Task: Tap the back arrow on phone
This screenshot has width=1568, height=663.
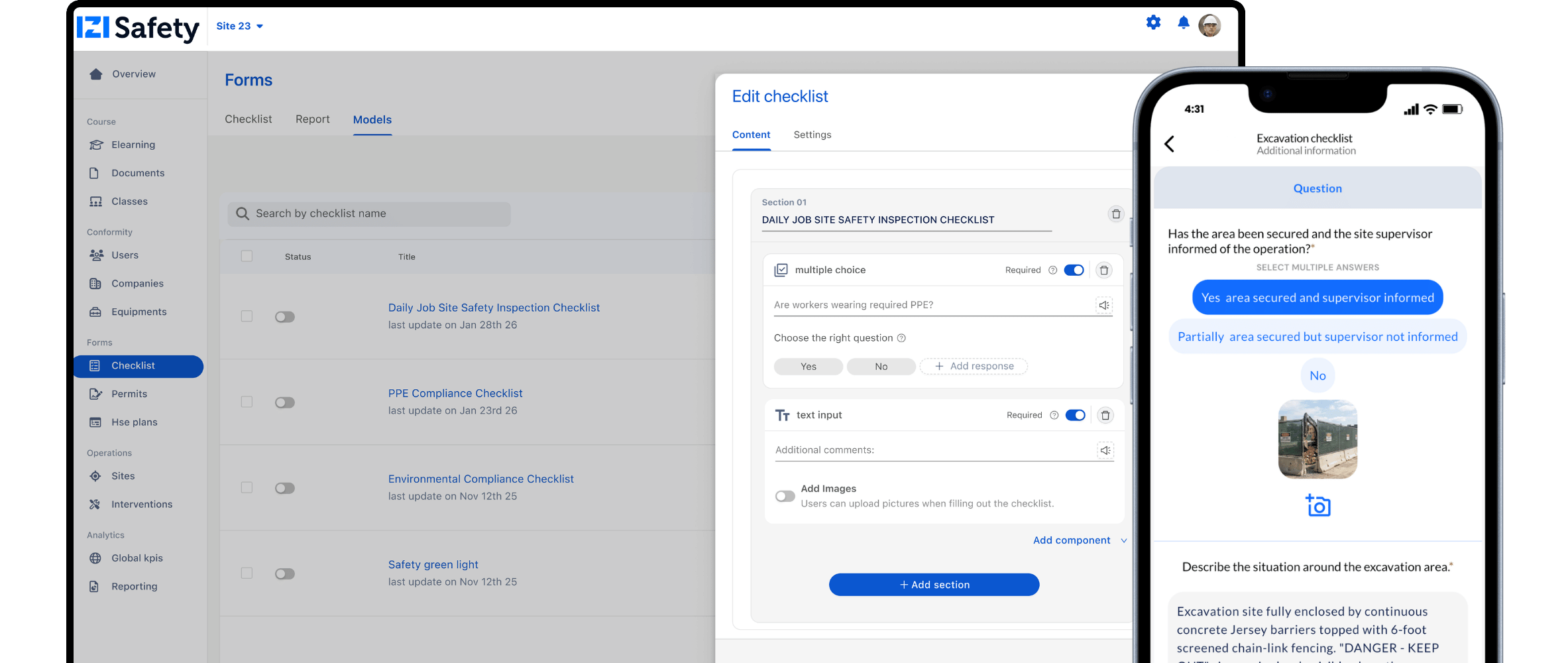Action: [x=1170, y=144]
